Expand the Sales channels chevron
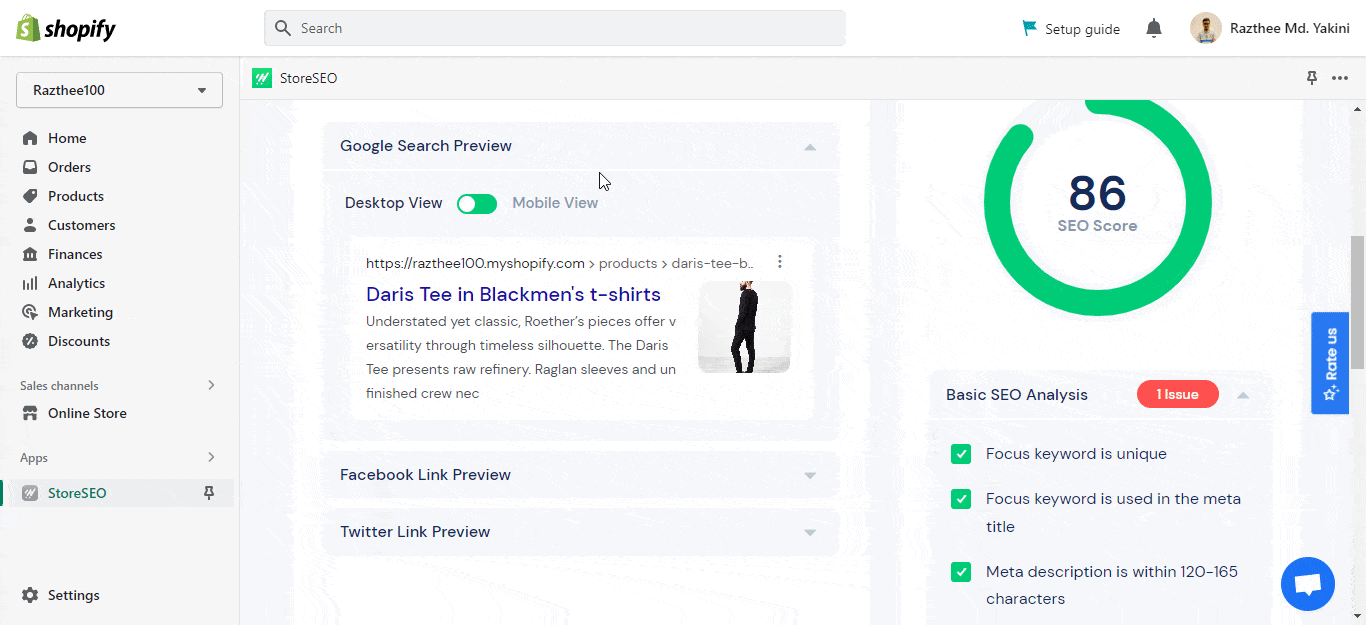This screenshot has height=625, width=1366. click(211, 385)
